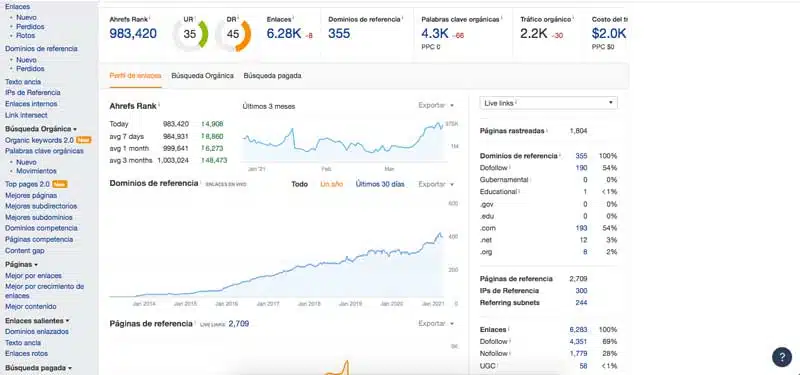Screen dimensions: 800x375
Task: Click the Dominios de referencia count 355 in header
Action: [x=339, y=34]
